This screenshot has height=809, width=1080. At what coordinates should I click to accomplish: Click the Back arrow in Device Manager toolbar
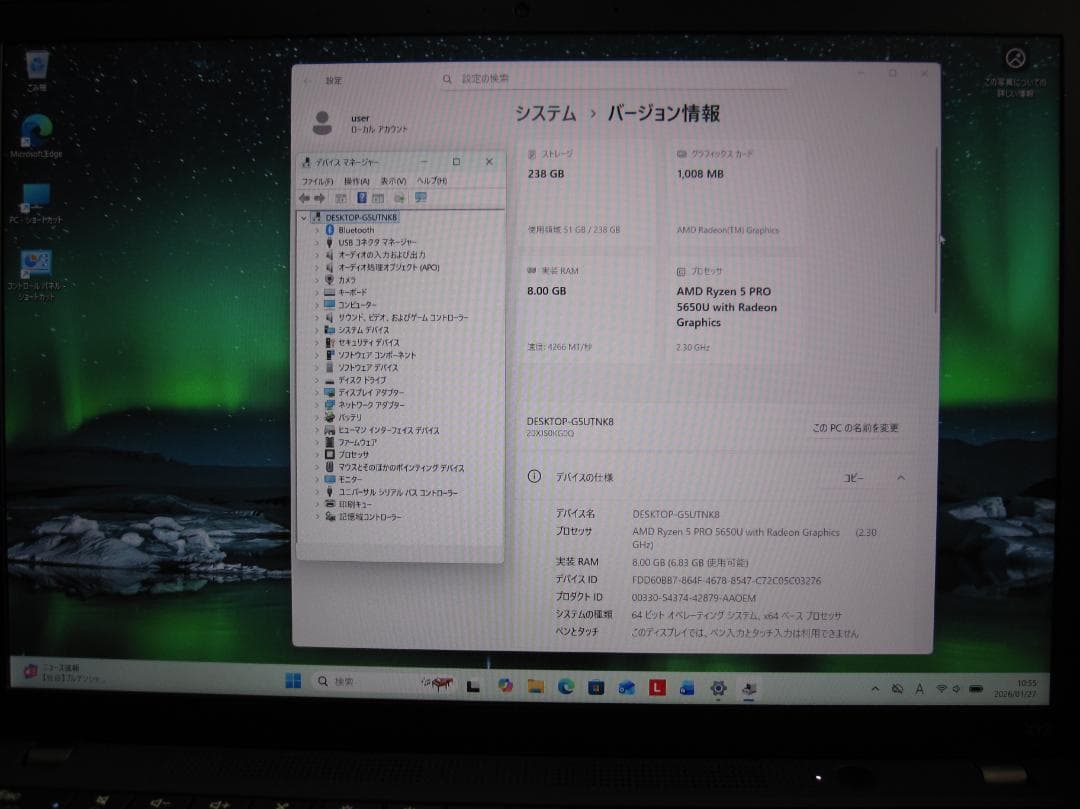(304, 197)
